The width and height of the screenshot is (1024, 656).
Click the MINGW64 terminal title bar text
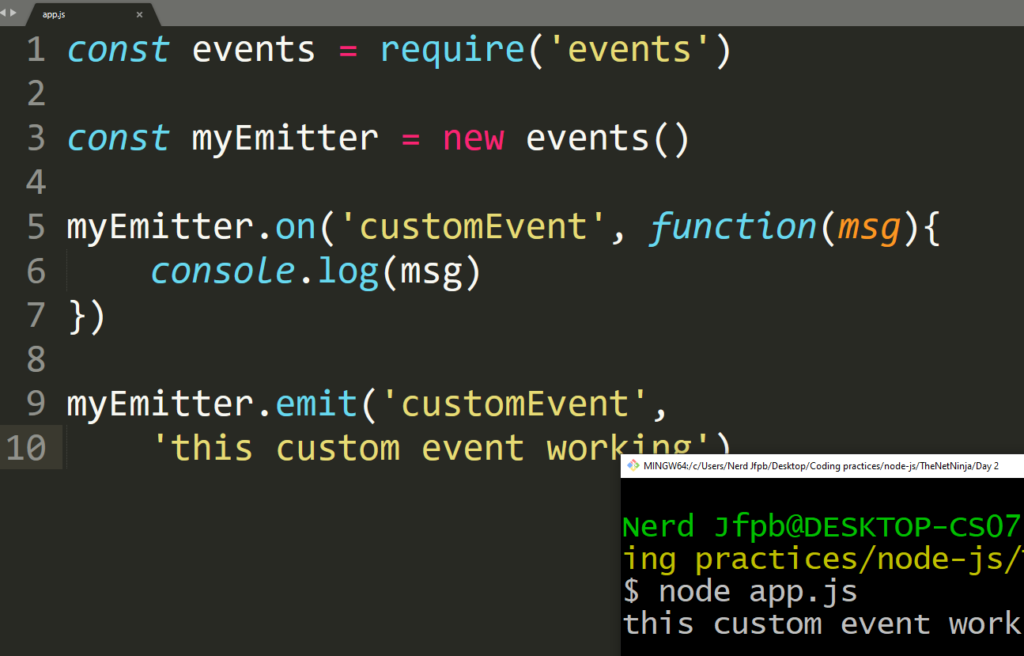pos(821,466)
